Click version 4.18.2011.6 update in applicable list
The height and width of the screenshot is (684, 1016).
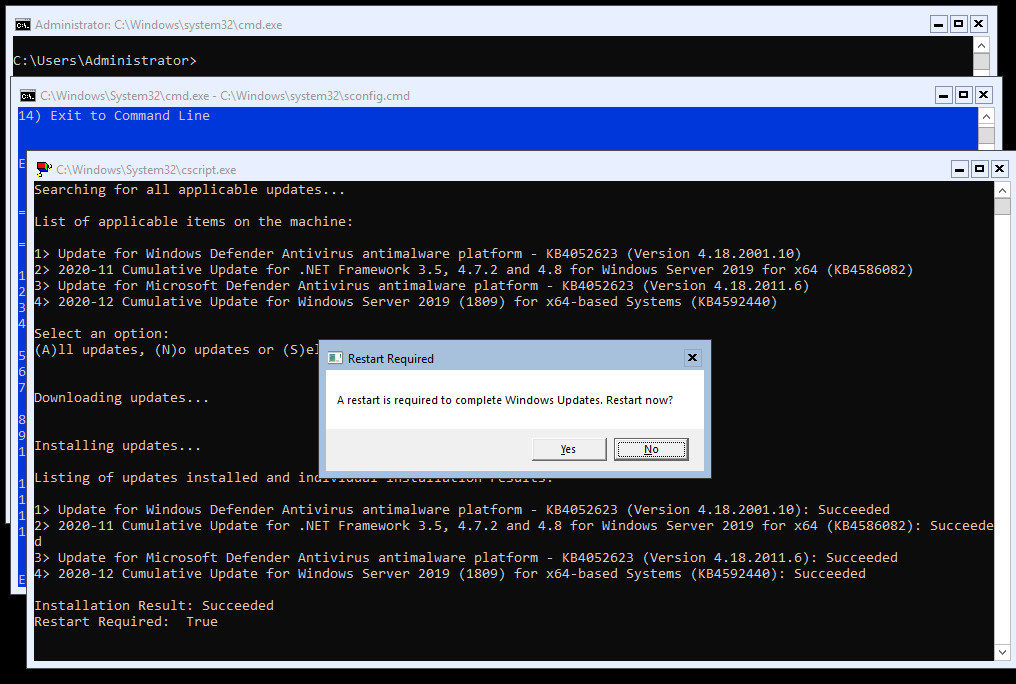point(422,286)
